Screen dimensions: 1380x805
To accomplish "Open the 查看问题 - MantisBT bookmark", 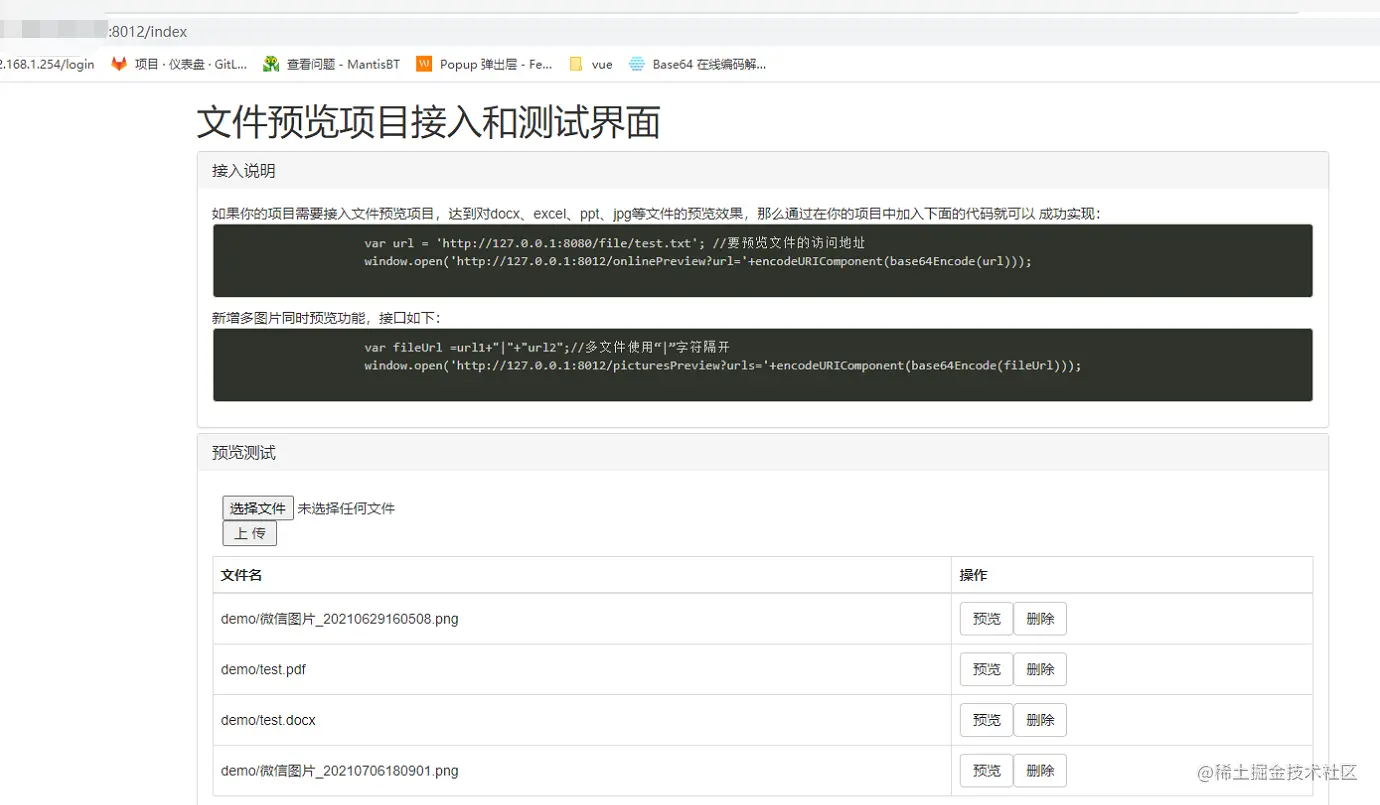I will click(x=331, y=64).
